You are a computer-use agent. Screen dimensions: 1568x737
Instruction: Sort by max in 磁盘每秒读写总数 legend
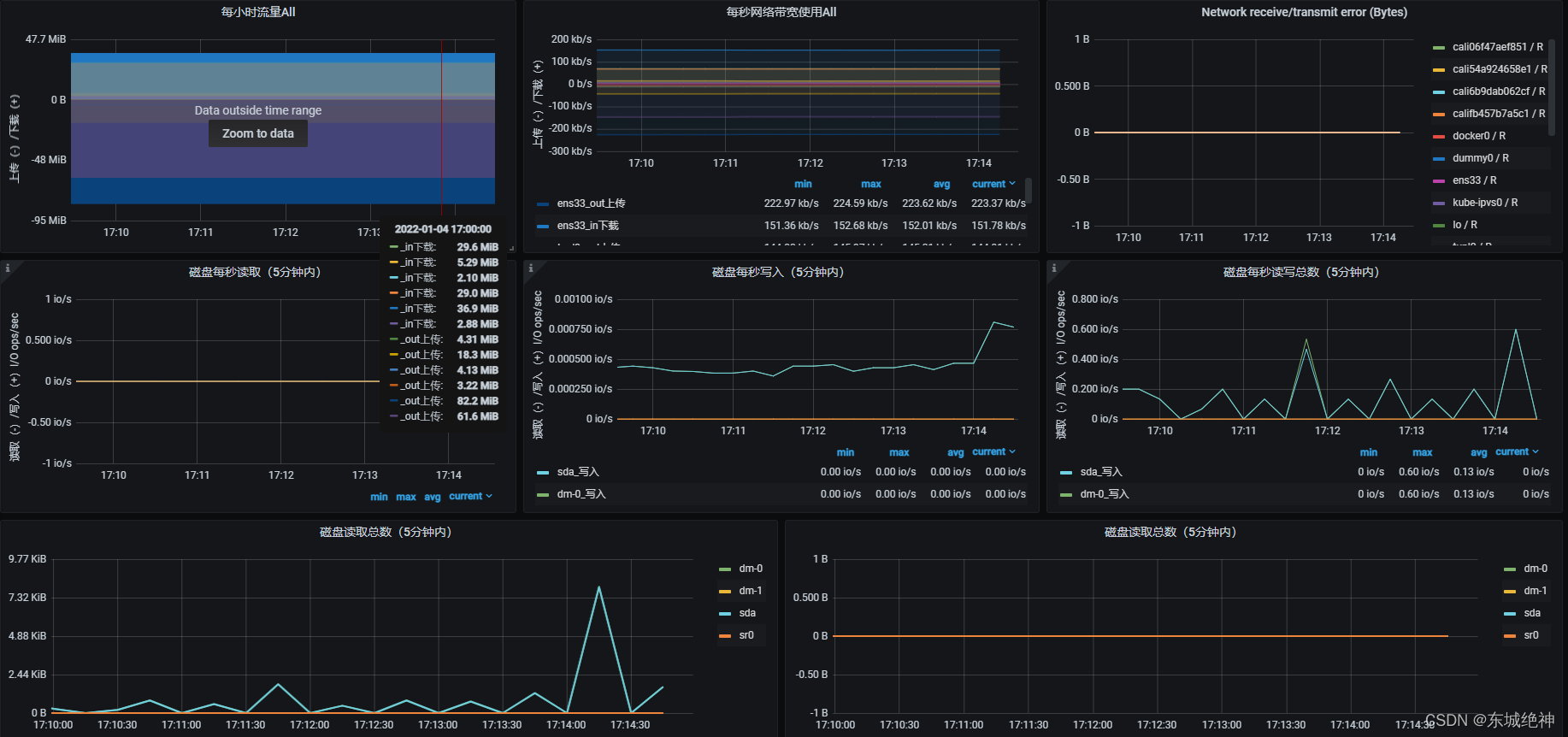(x=1423, y=452)
